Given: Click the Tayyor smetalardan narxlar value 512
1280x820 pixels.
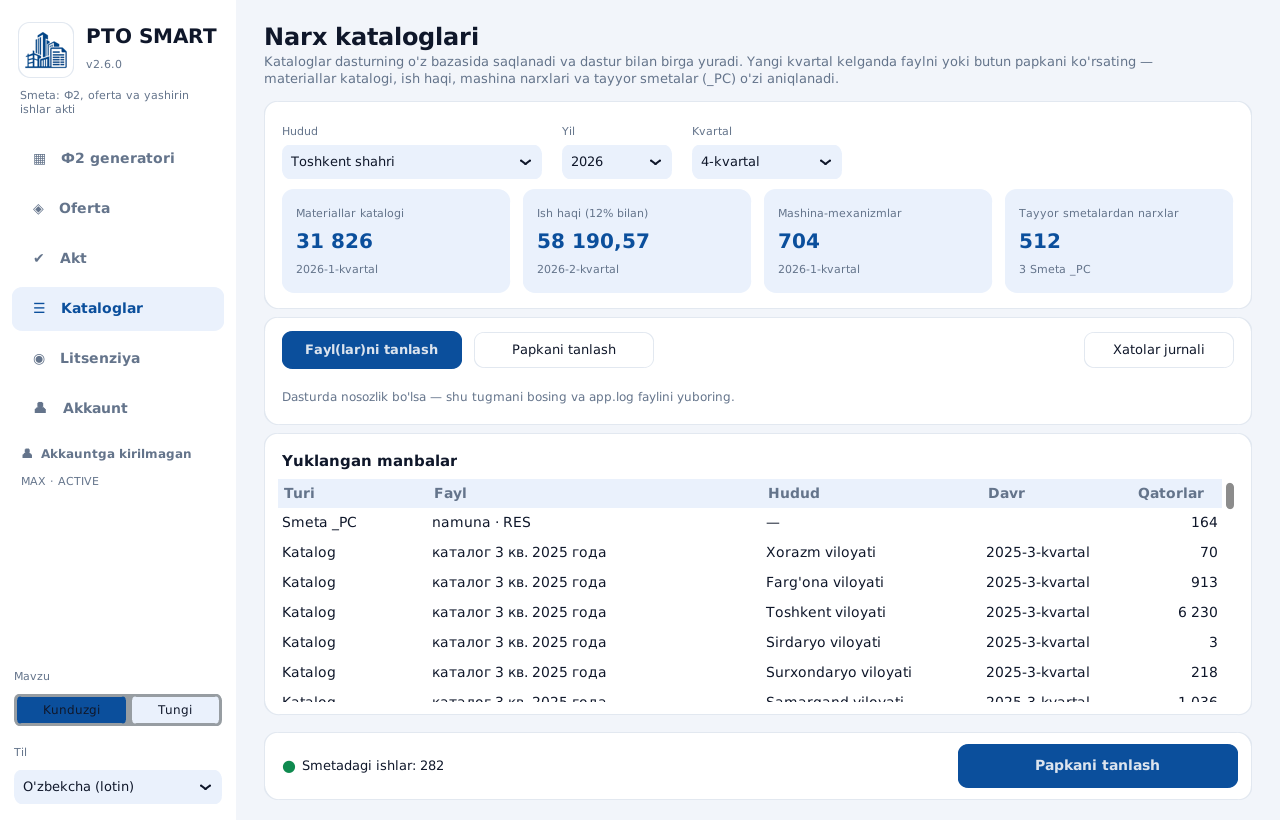Looking at the screenshot, I should (1040, 241).
